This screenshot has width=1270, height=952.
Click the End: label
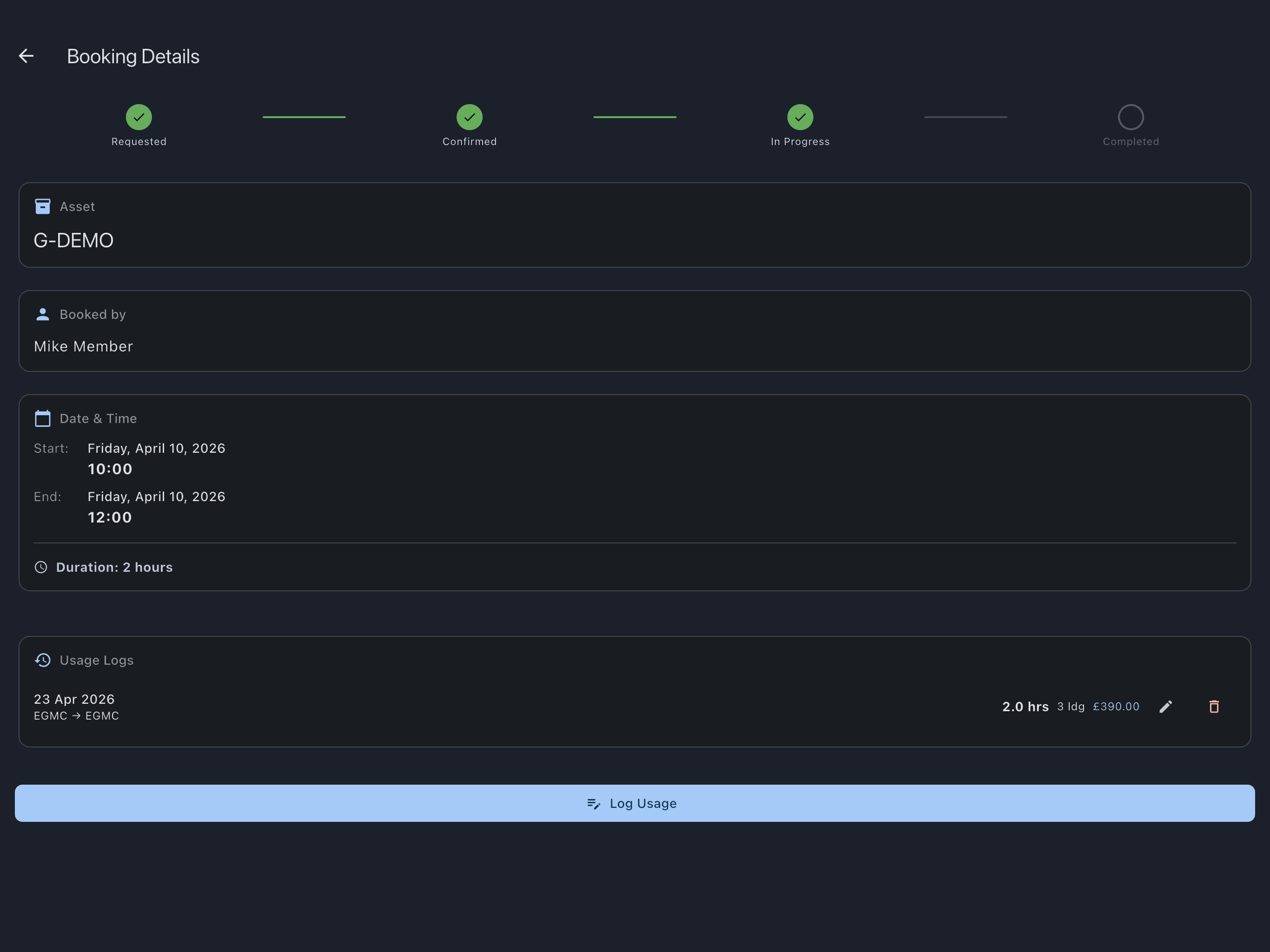point(48,496)
